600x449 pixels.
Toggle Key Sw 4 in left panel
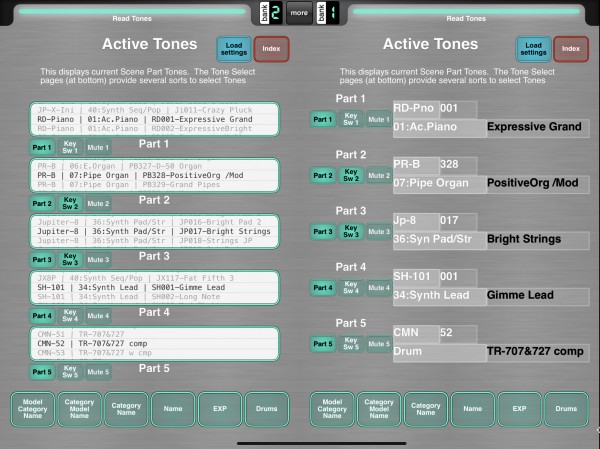[70, 316]
